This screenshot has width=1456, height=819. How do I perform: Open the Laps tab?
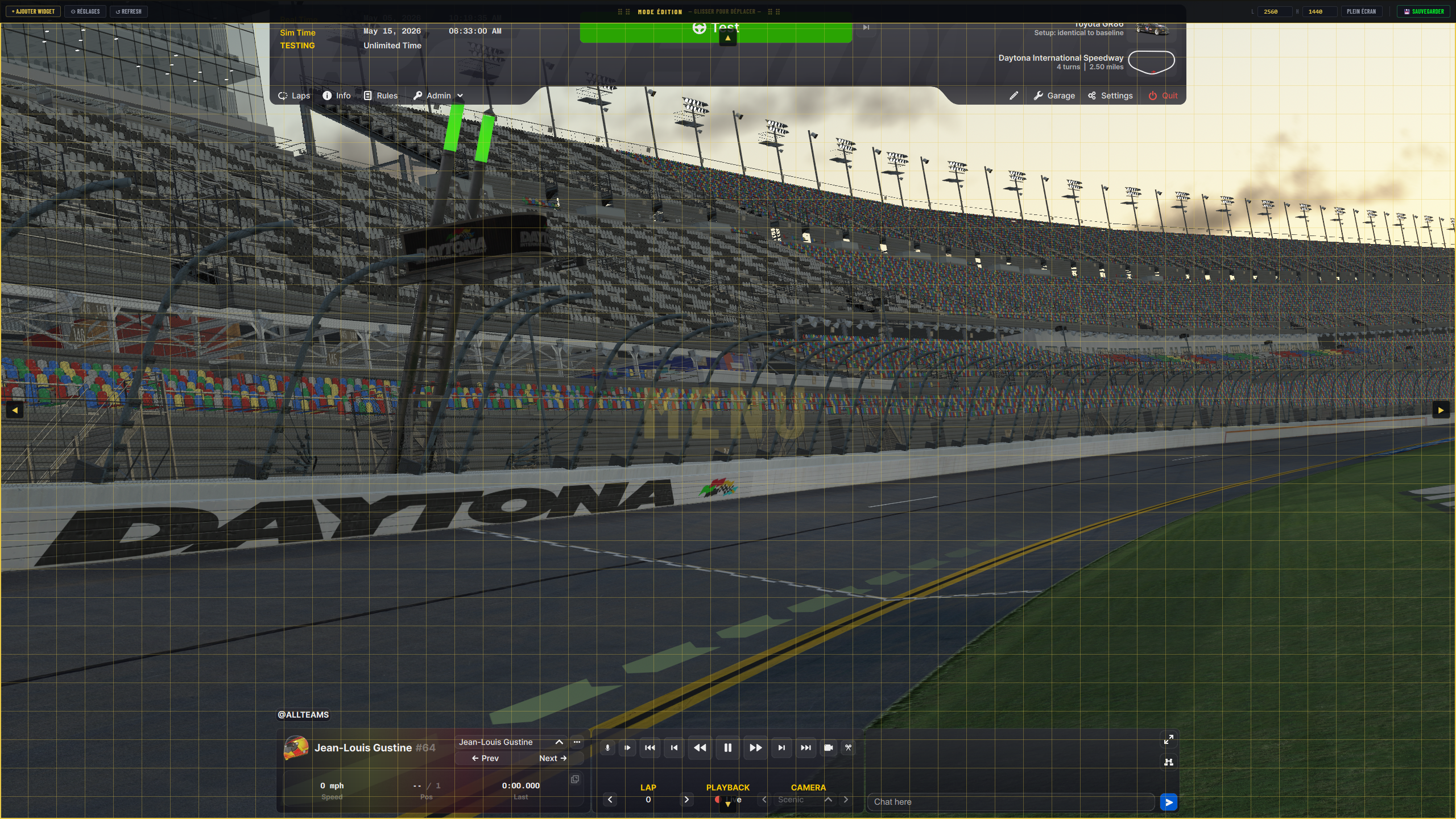click(x=294, y=96)
